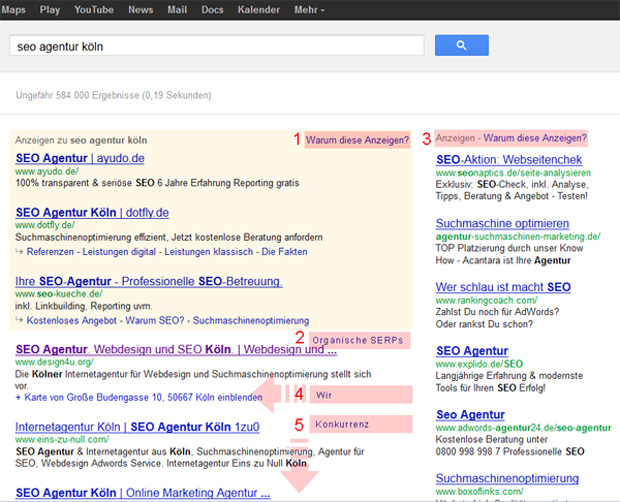Open ad 'SEO Agentur | ayudo.de'
This screenshot has width=620, height=502.
[80, 158]
